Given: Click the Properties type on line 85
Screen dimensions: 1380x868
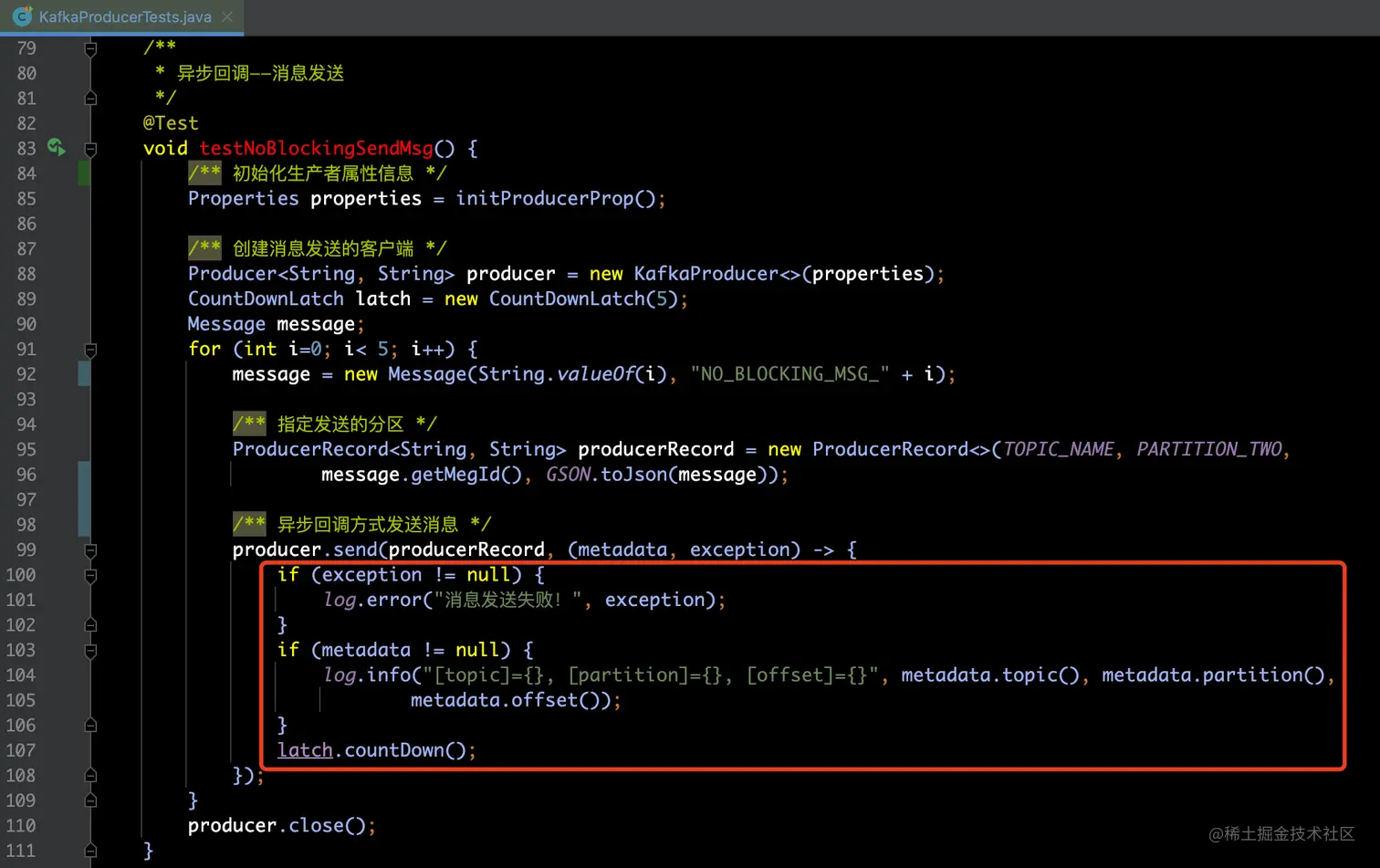Looking at the screenshot, I should tap(243, 198).
